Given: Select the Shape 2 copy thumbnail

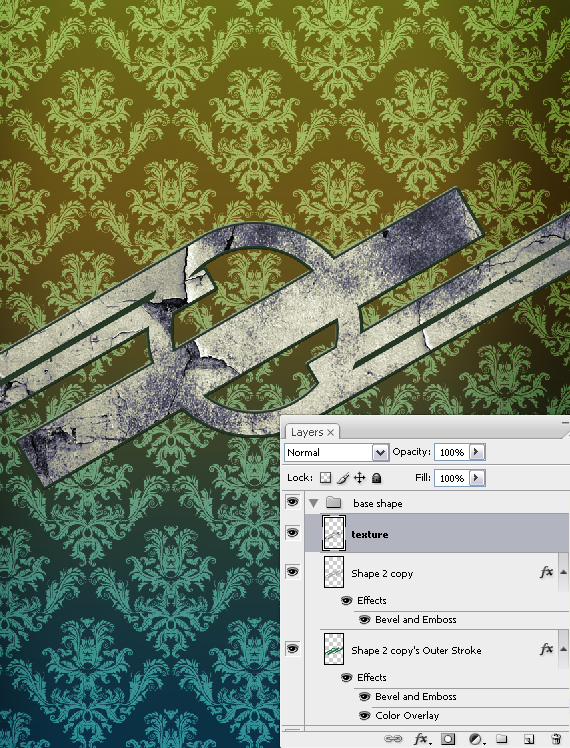Looking at the screenshot, I should [x=334, y=571].
